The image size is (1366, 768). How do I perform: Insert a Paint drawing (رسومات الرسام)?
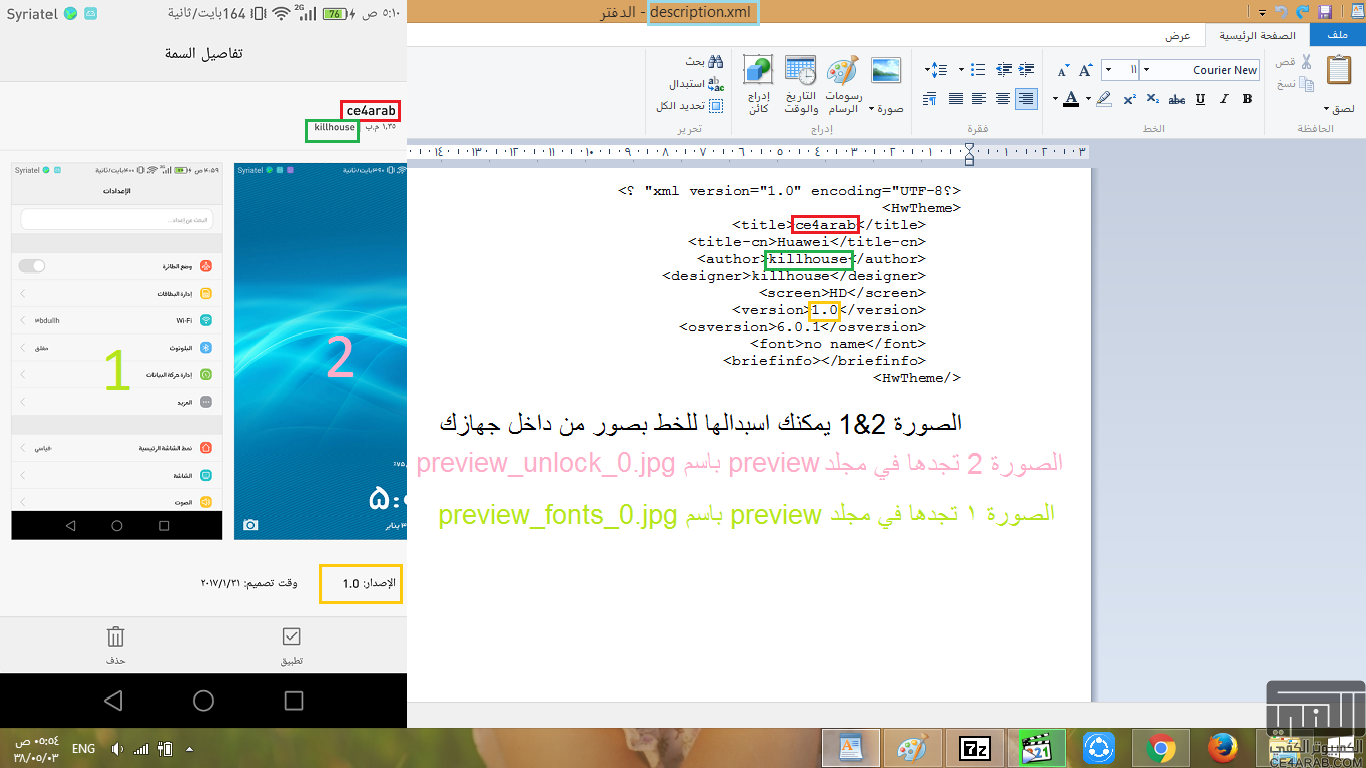[843, 84]
